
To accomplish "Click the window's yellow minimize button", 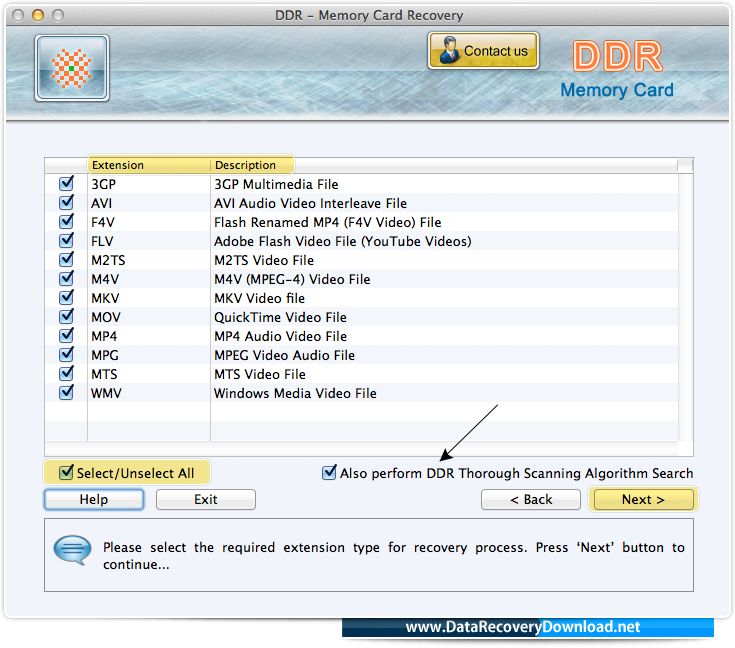I will pyautogui.click(x=38, y=15).
